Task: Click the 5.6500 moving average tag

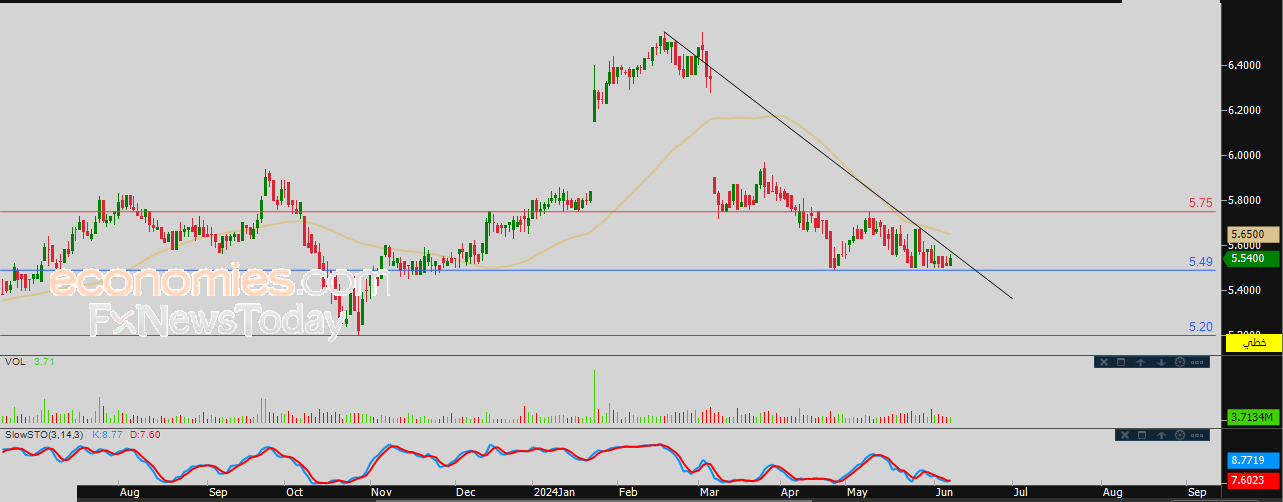Action: pos(1254,235)
